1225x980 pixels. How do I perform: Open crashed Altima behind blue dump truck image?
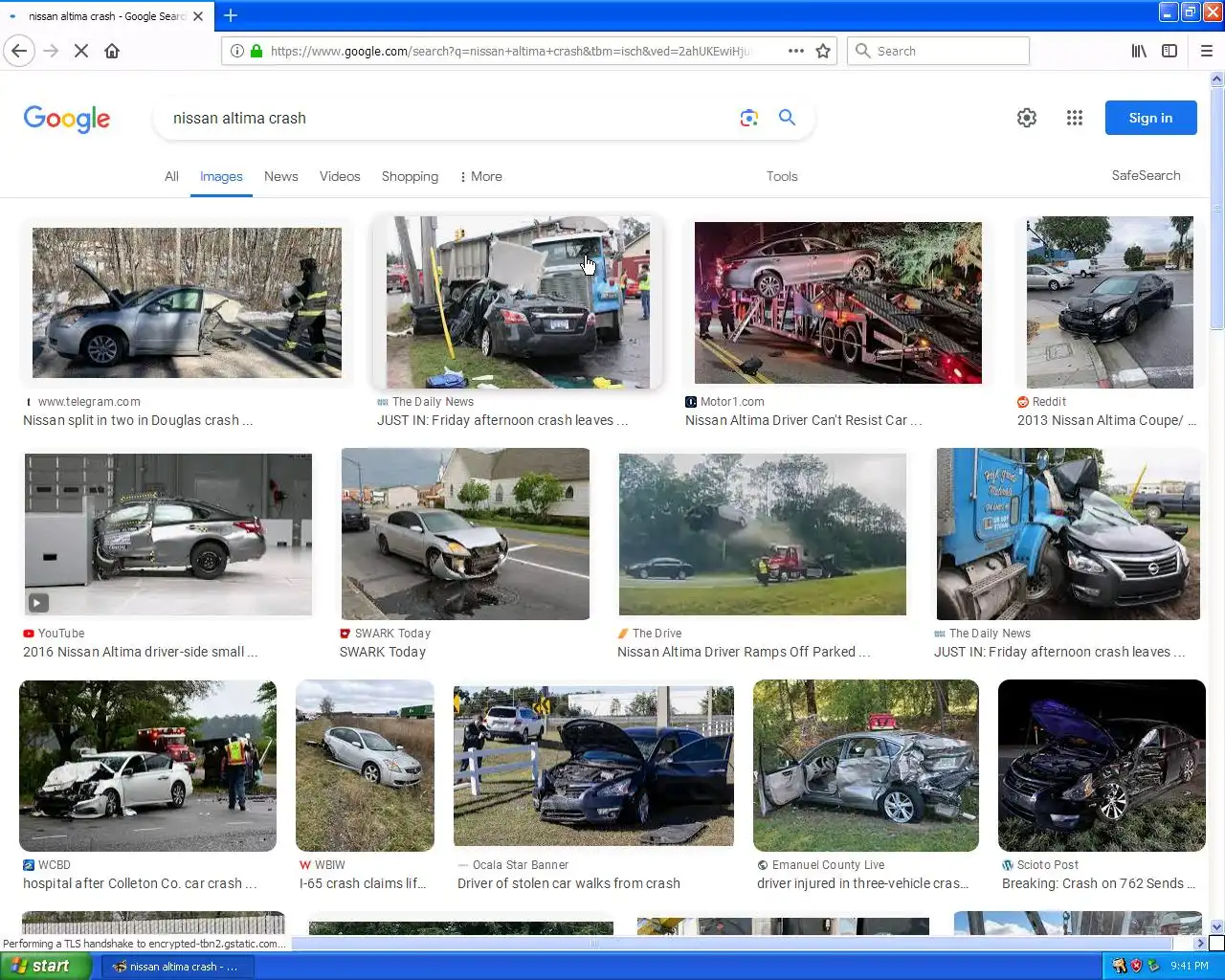click(x=518, y=302)
